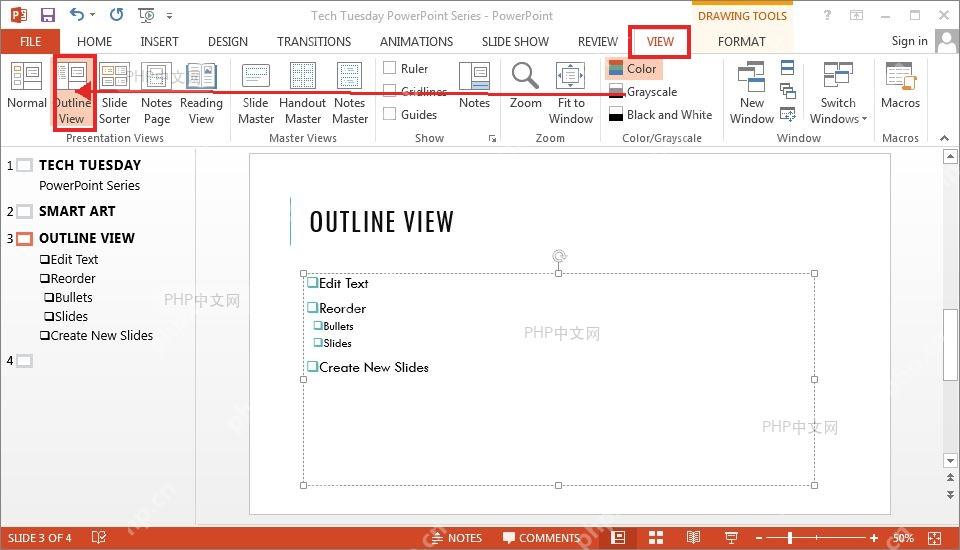Select slide 1 icon in outline
960x550 pixels.
click(24, 165)
